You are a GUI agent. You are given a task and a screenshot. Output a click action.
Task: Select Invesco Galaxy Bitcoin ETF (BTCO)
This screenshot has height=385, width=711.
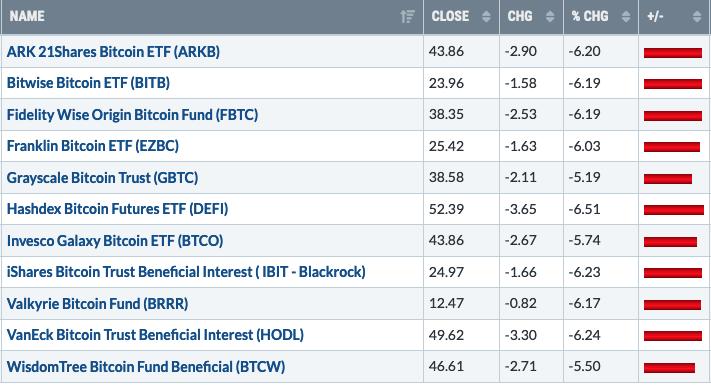[x=115, y=241]
